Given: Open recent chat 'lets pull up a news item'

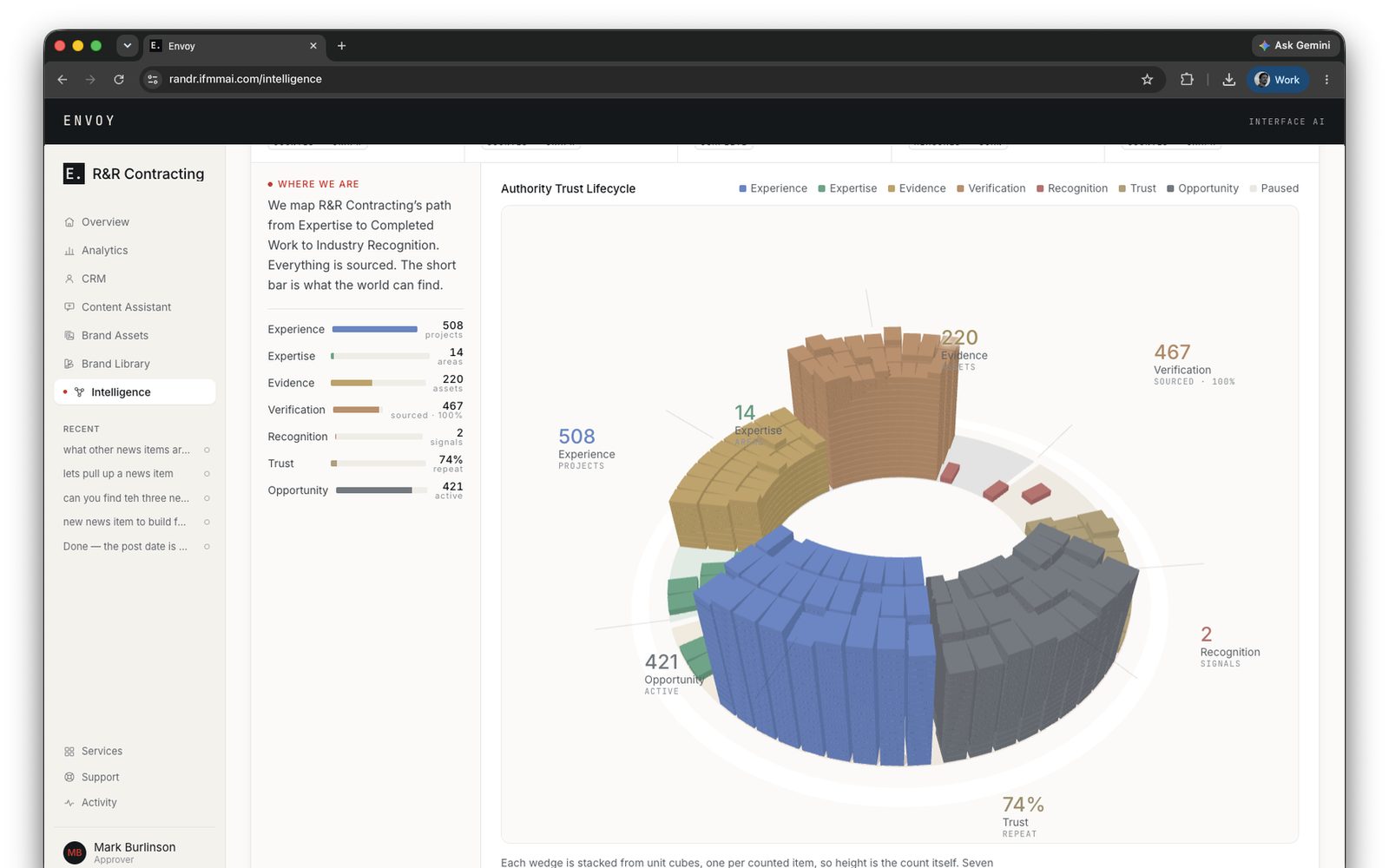Looking at the screenshot, I should point(135,474).
